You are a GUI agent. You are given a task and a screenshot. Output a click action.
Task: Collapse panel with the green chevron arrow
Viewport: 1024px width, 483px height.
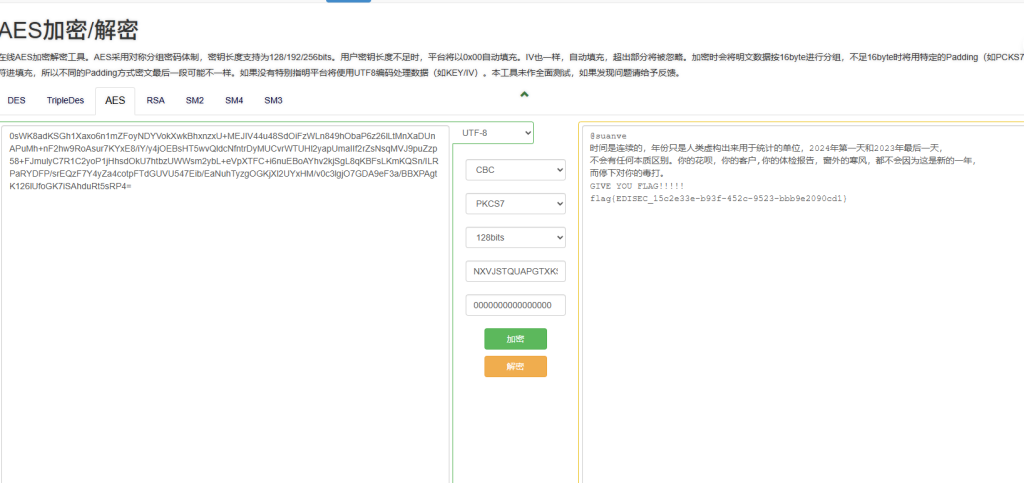point(524,95)
